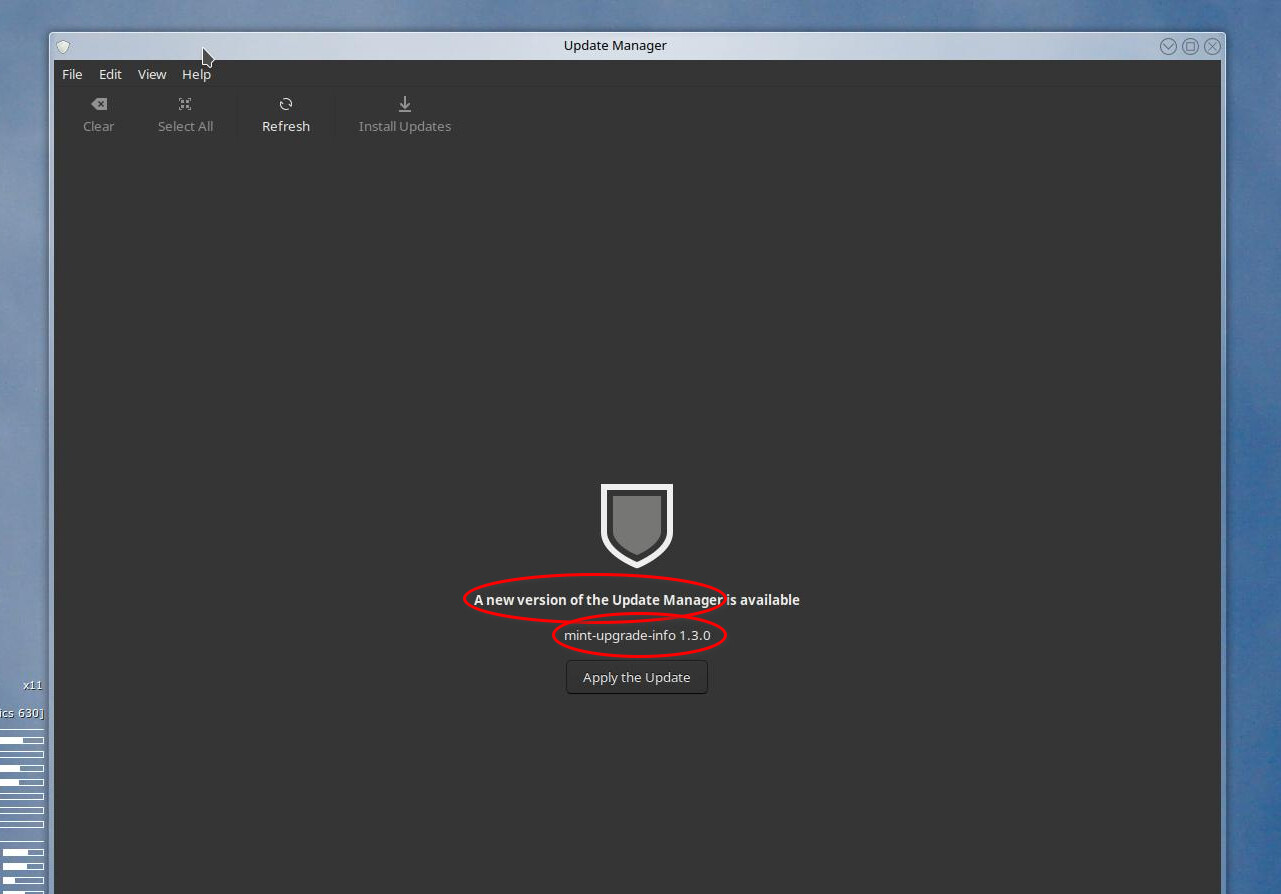
Task: Minimize the Update Manager window
Action: point(1168,46)
